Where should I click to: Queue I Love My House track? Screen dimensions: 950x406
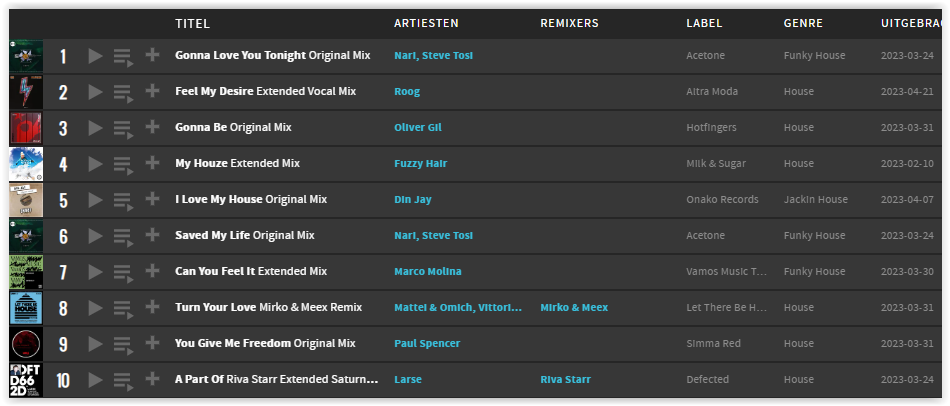tap(123, 201)
